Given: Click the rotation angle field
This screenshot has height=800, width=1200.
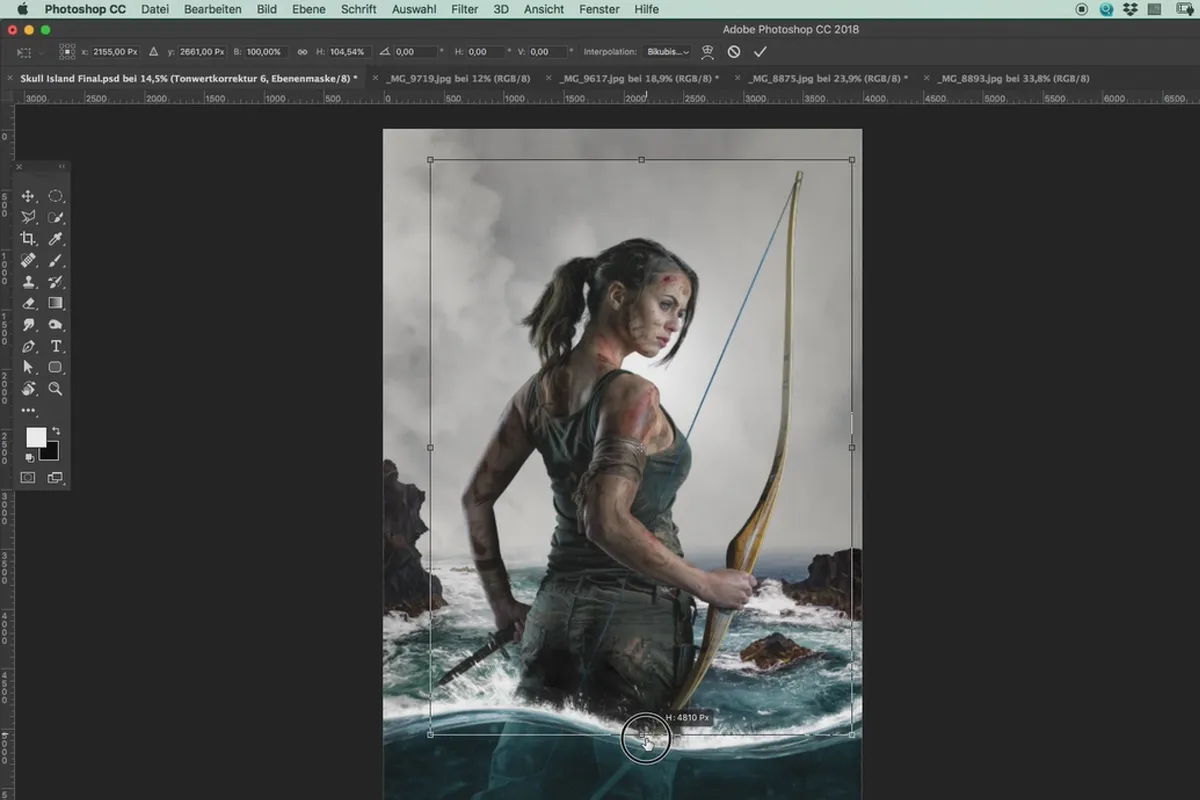Looking at the screenshot, I should click(418, 52).
